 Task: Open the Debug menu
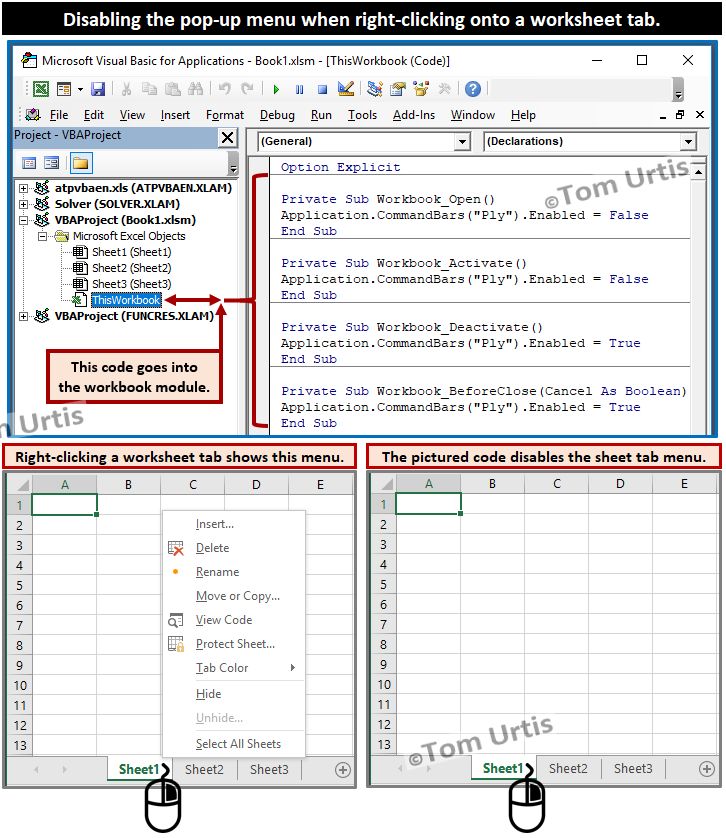point(277,115)
